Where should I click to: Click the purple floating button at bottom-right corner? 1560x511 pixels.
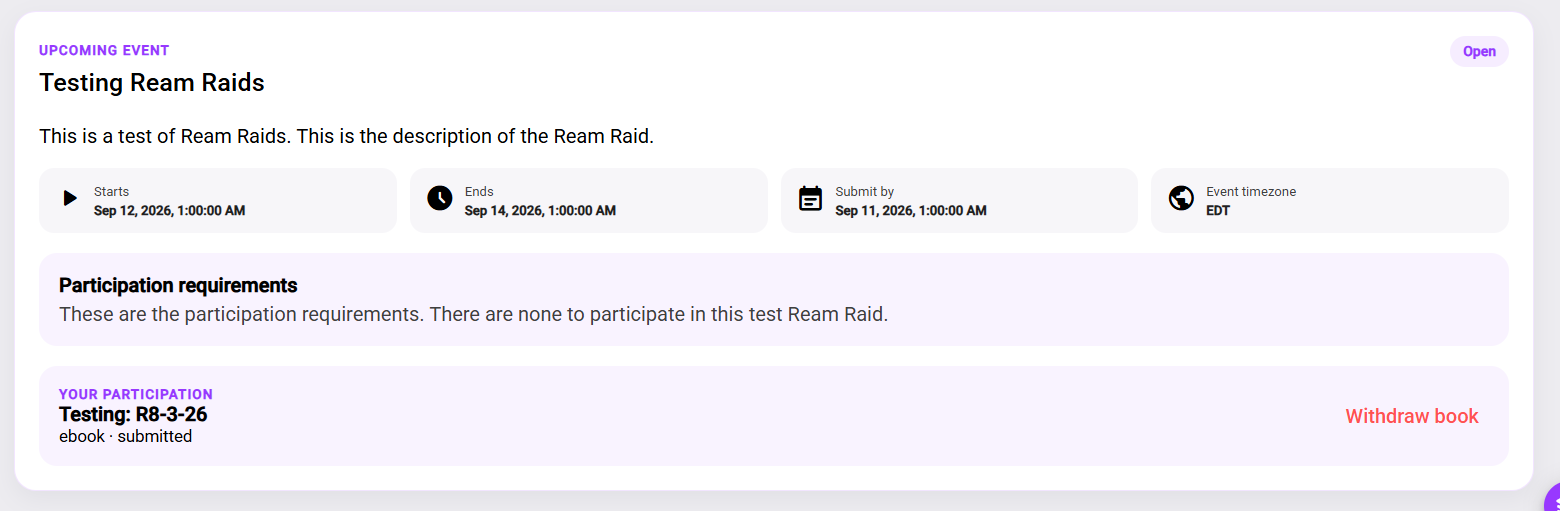pyautogui.click(x=1552, y=497)
